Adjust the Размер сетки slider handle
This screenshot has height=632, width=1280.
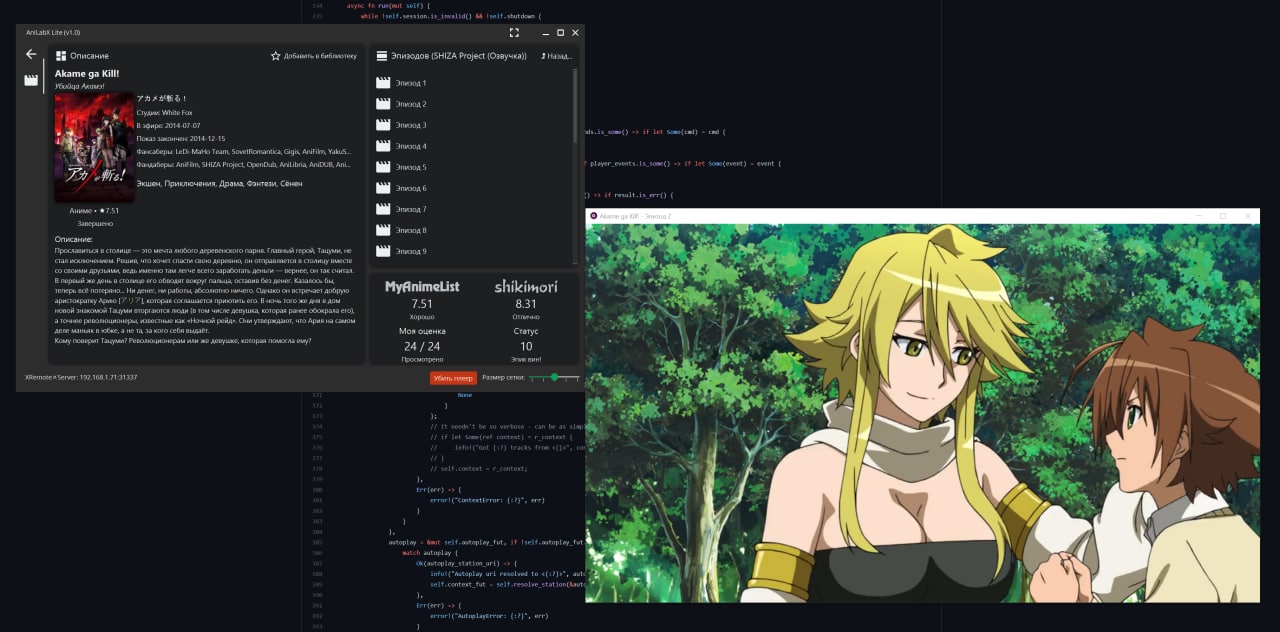click(x=555, y=377)
